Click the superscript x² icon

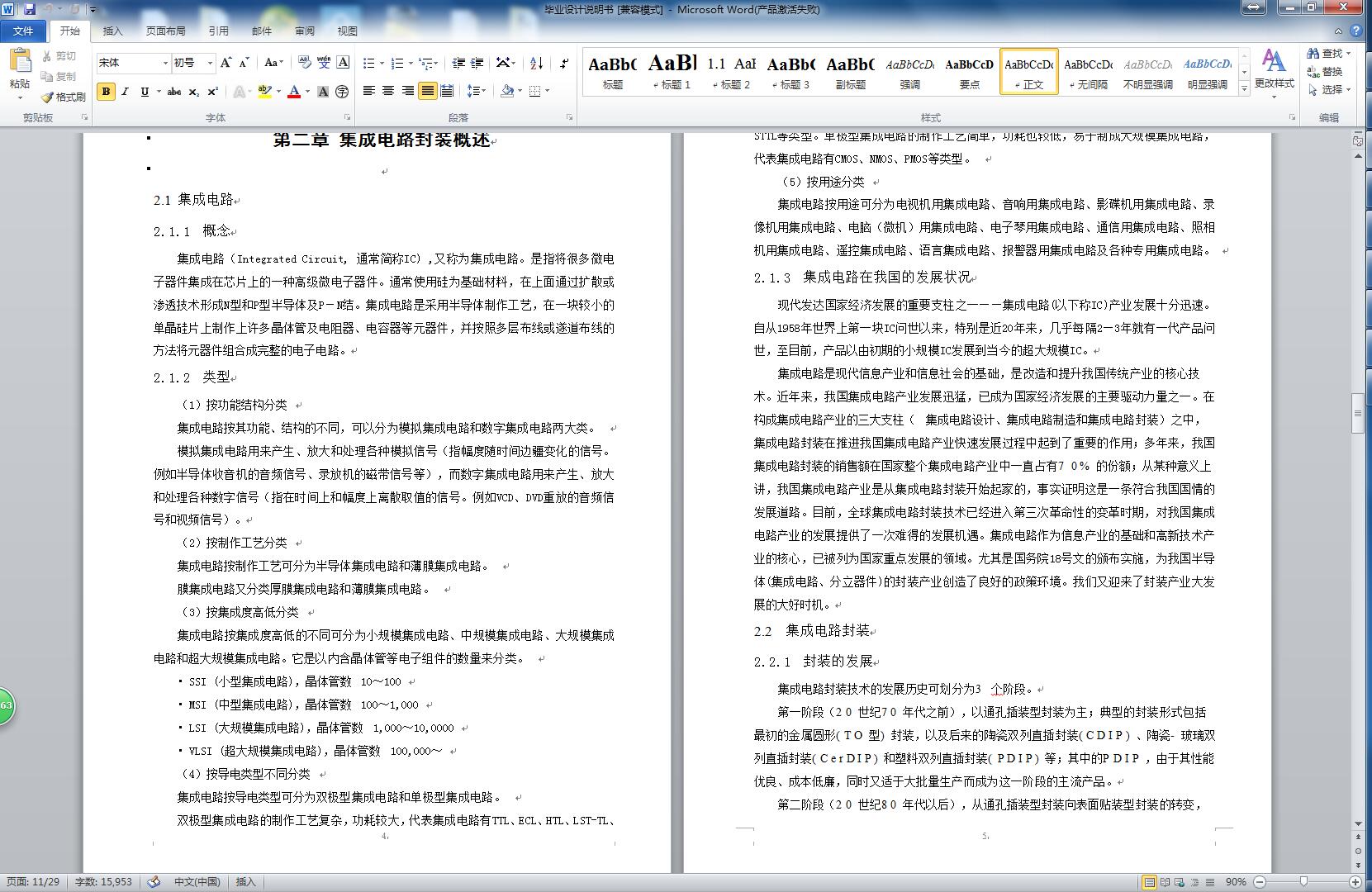pyautogui.click(x=212, y=92)
